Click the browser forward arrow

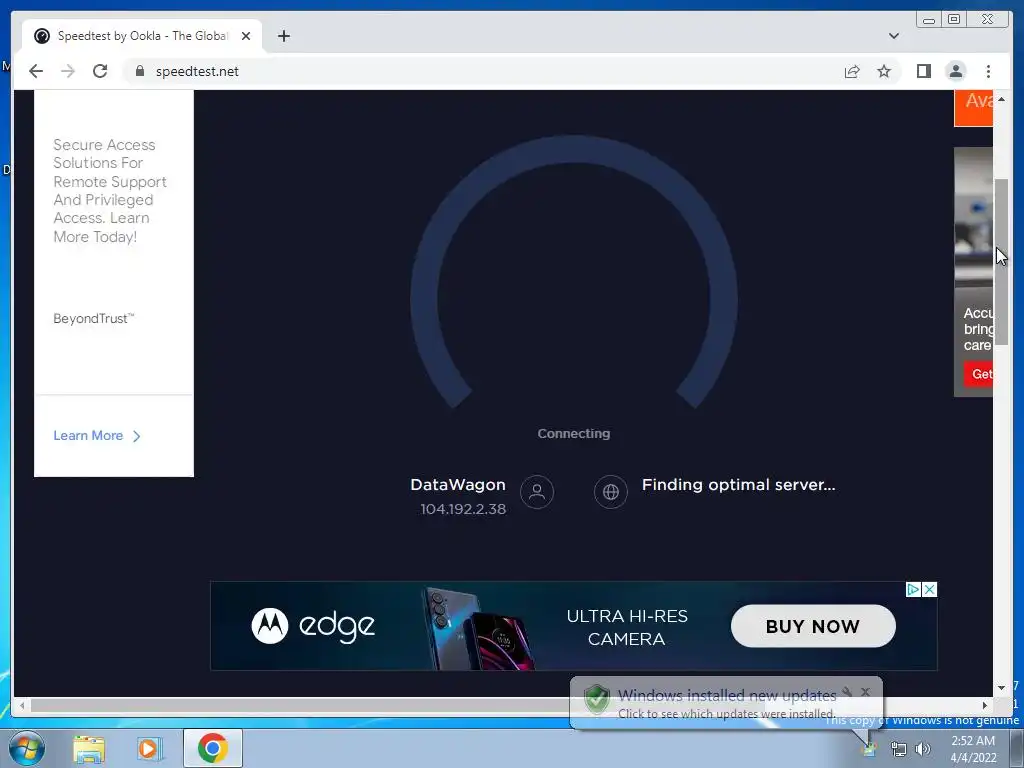click(x=68, y=71)
